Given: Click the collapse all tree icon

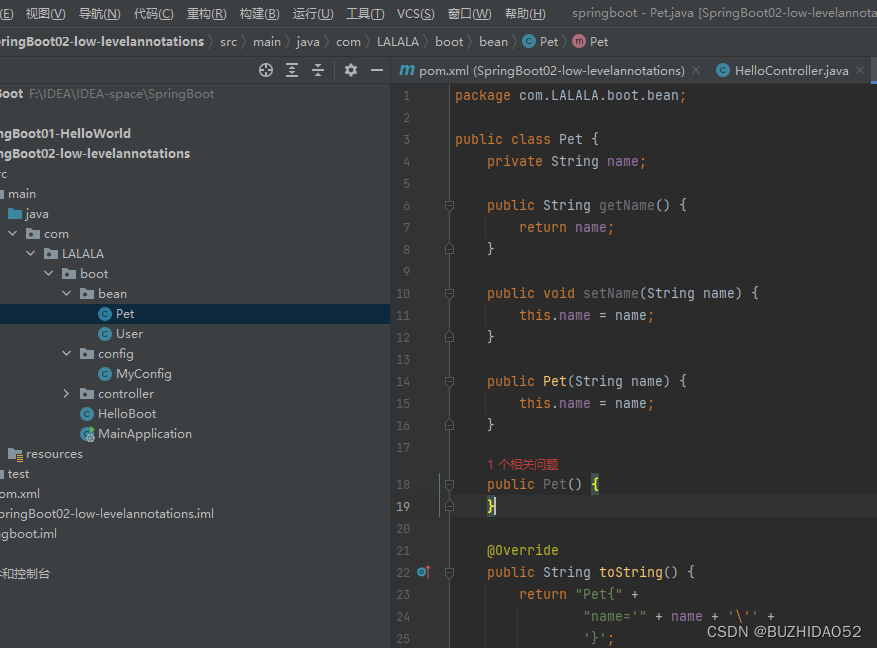Looking at the screenshot, I should pyautogui.click(x=318, y=70).
